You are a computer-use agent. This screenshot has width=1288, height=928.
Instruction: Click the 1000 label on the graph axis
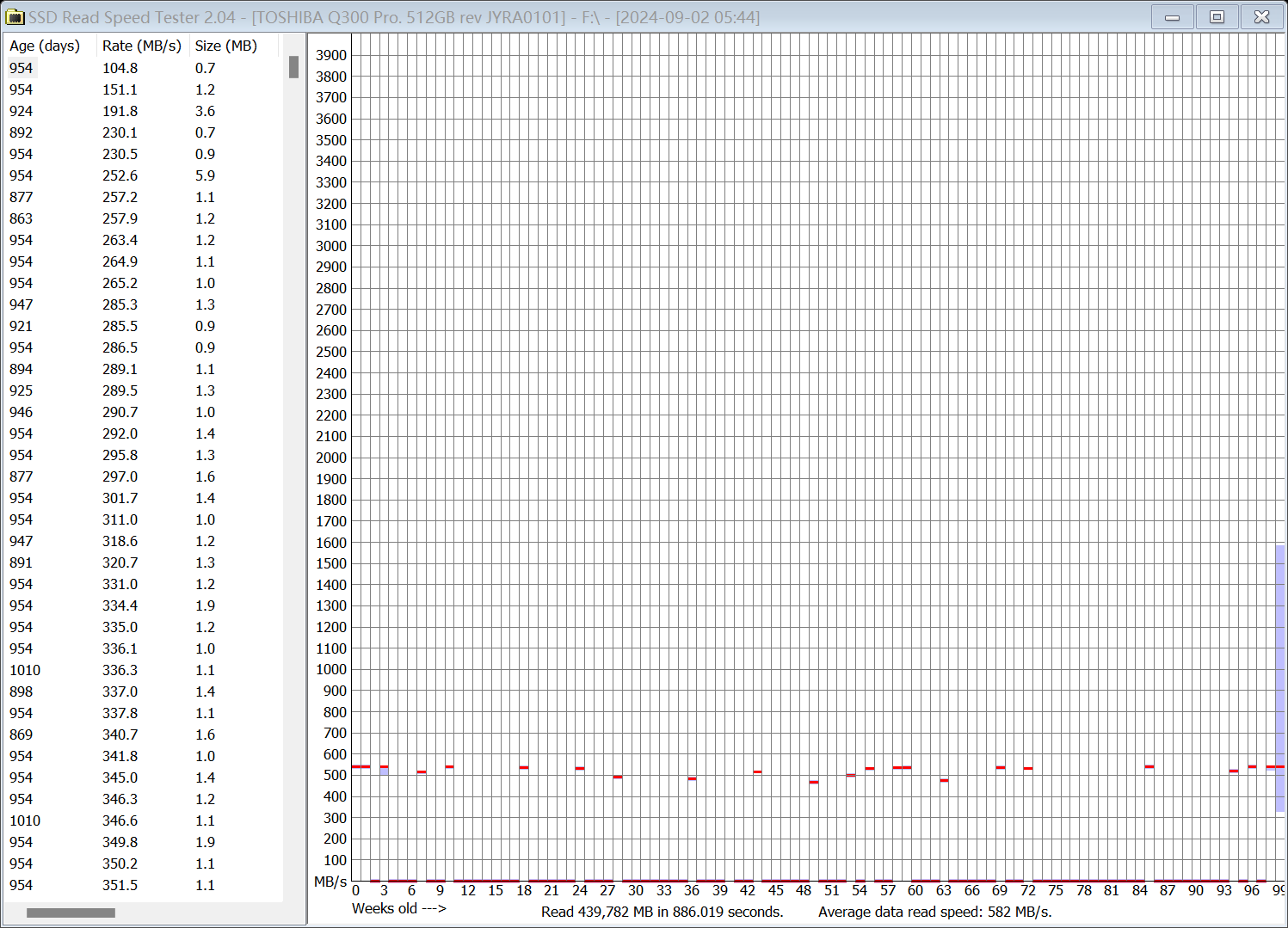click(331, 669)
